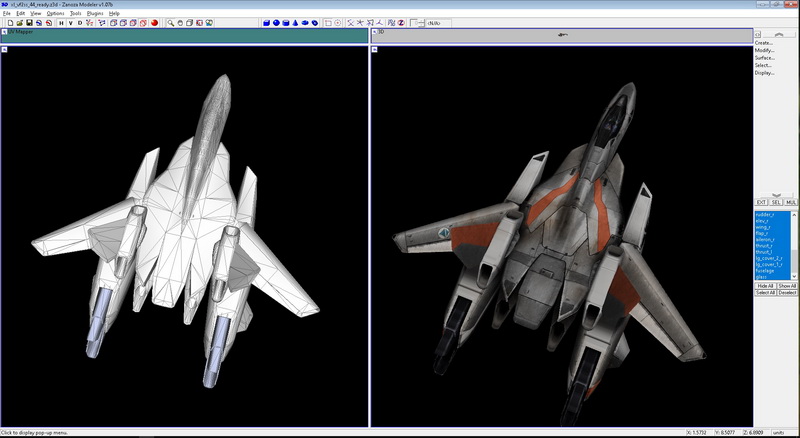Toggle the MUL selection mode button
Image resolution: width=800 pixels, height=438 pixels.
(x=790, y=202)
